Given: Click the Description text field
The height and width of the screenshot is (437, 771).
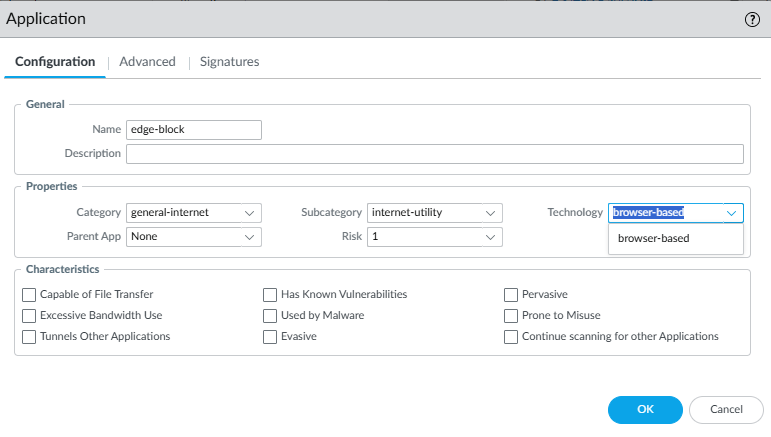Looking at the screenshot, I should 435,153.
